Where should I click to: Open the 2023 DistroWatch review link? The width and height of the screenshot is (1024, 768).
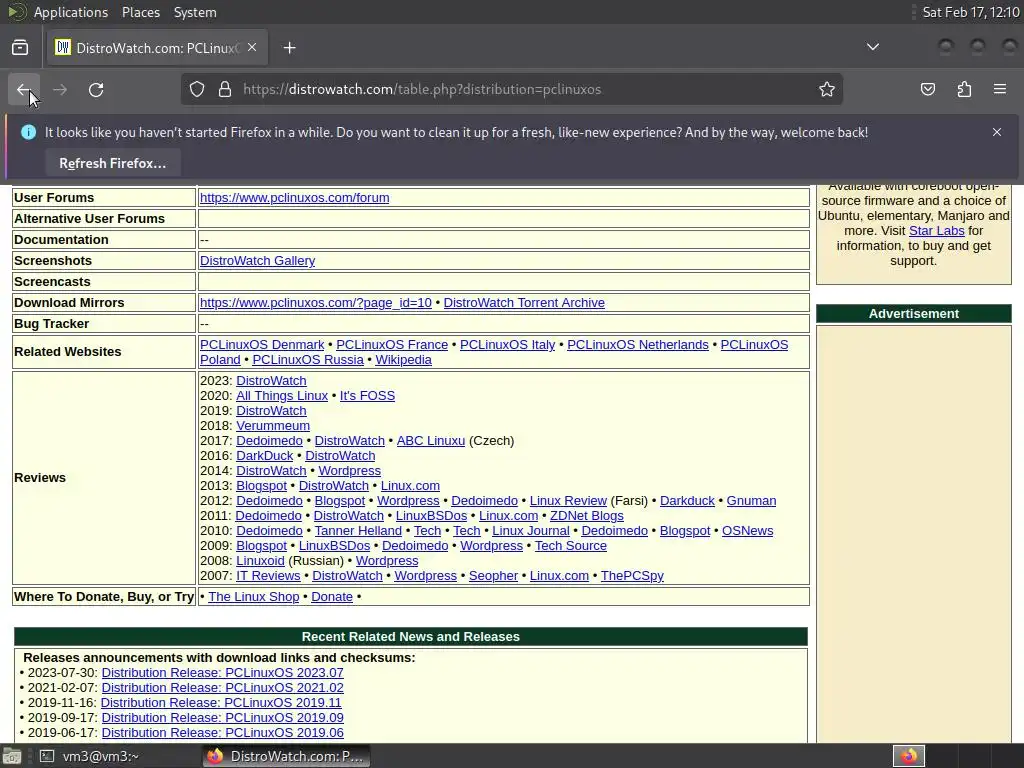pyautogui.click(x=271, y=380)
